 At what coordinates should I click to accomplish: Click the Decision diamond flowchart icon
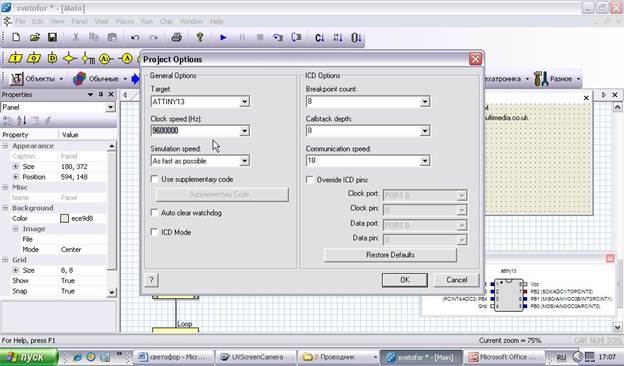pyautogui.click(x=69, y=58)
